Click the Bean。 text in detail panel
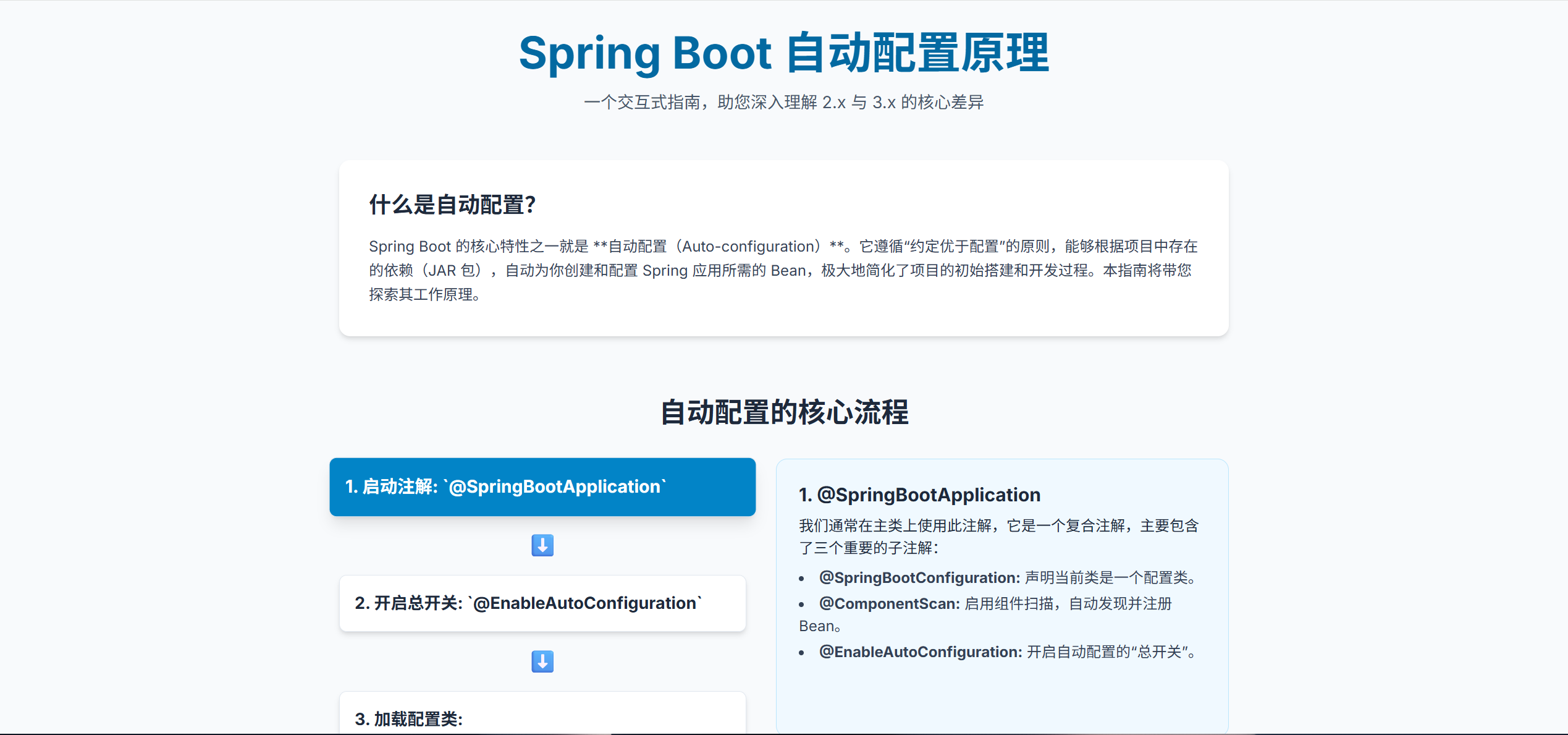The width and height of the screenshot is (1568, 735). tap(819, 626)
